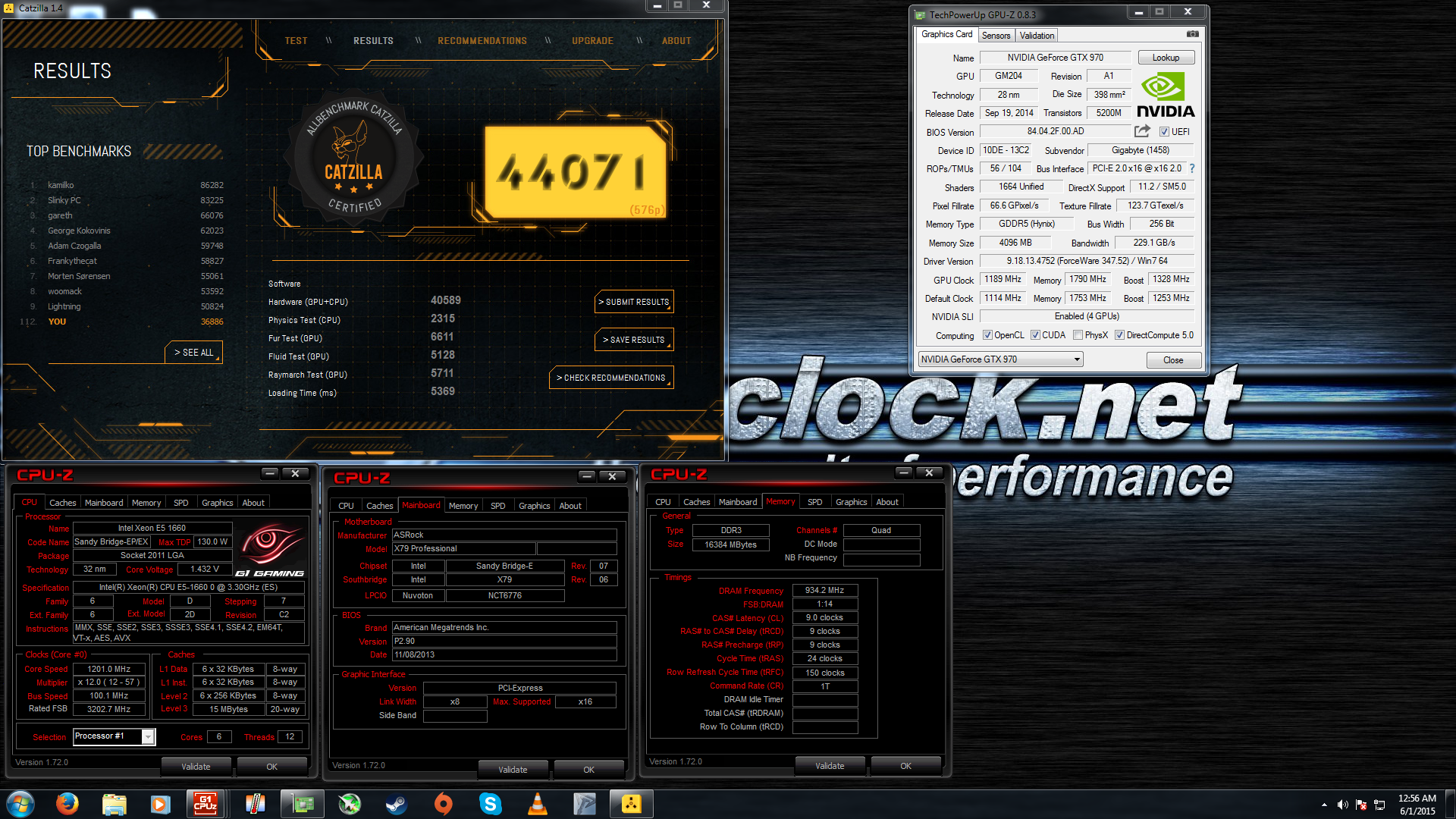Take a GPU-Z screenshot with camera icon
The height and width of the screenshot is (819, 1456).
click(x=1193, y=34)
